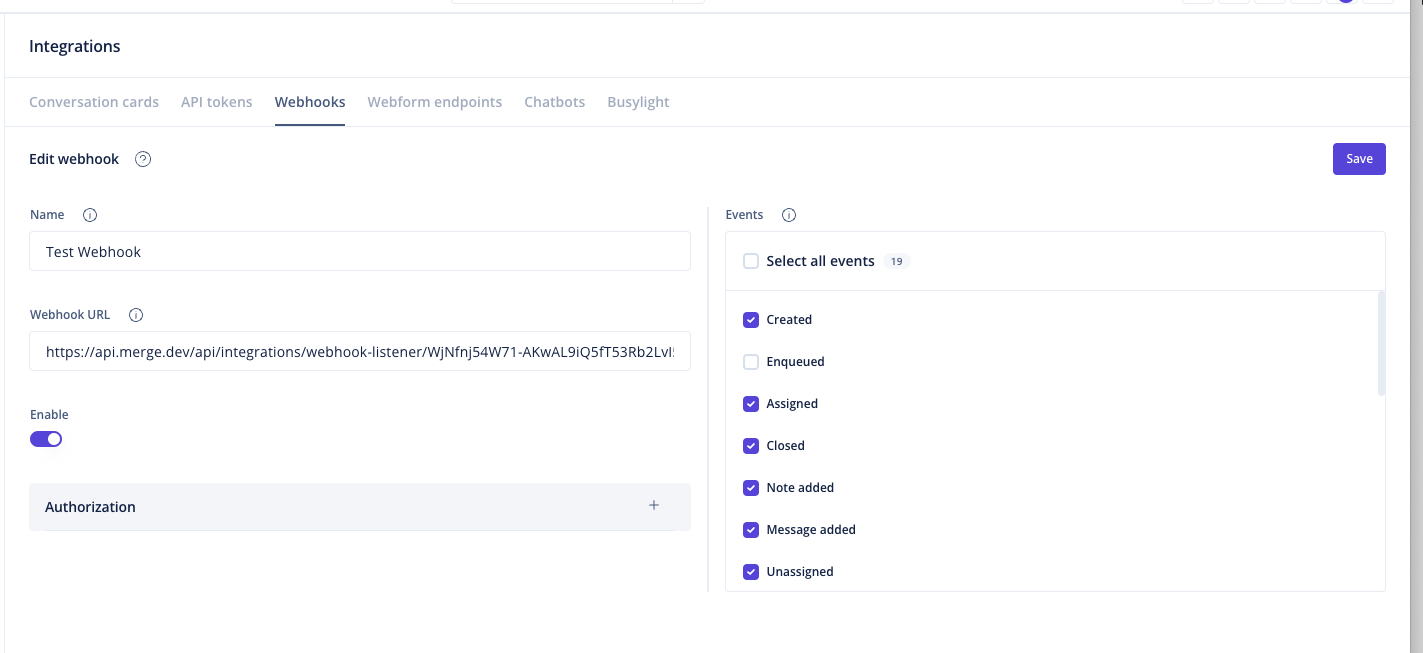This screenshot has height=653, width=1423.
Task: Click the help icon beside Edit webhook
Action: 143,159
